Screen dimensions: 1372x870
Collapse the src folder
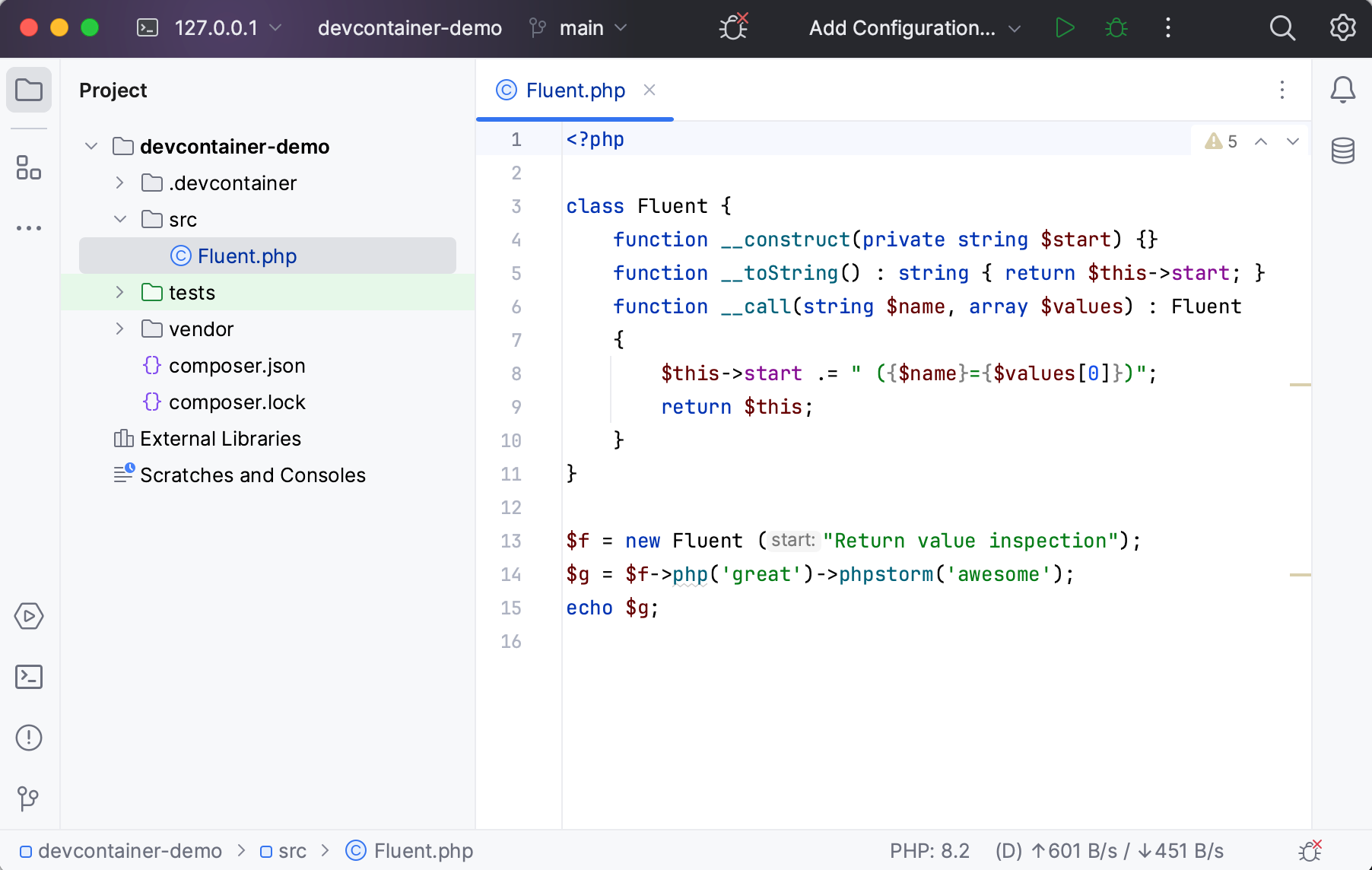tap(119, 219)
